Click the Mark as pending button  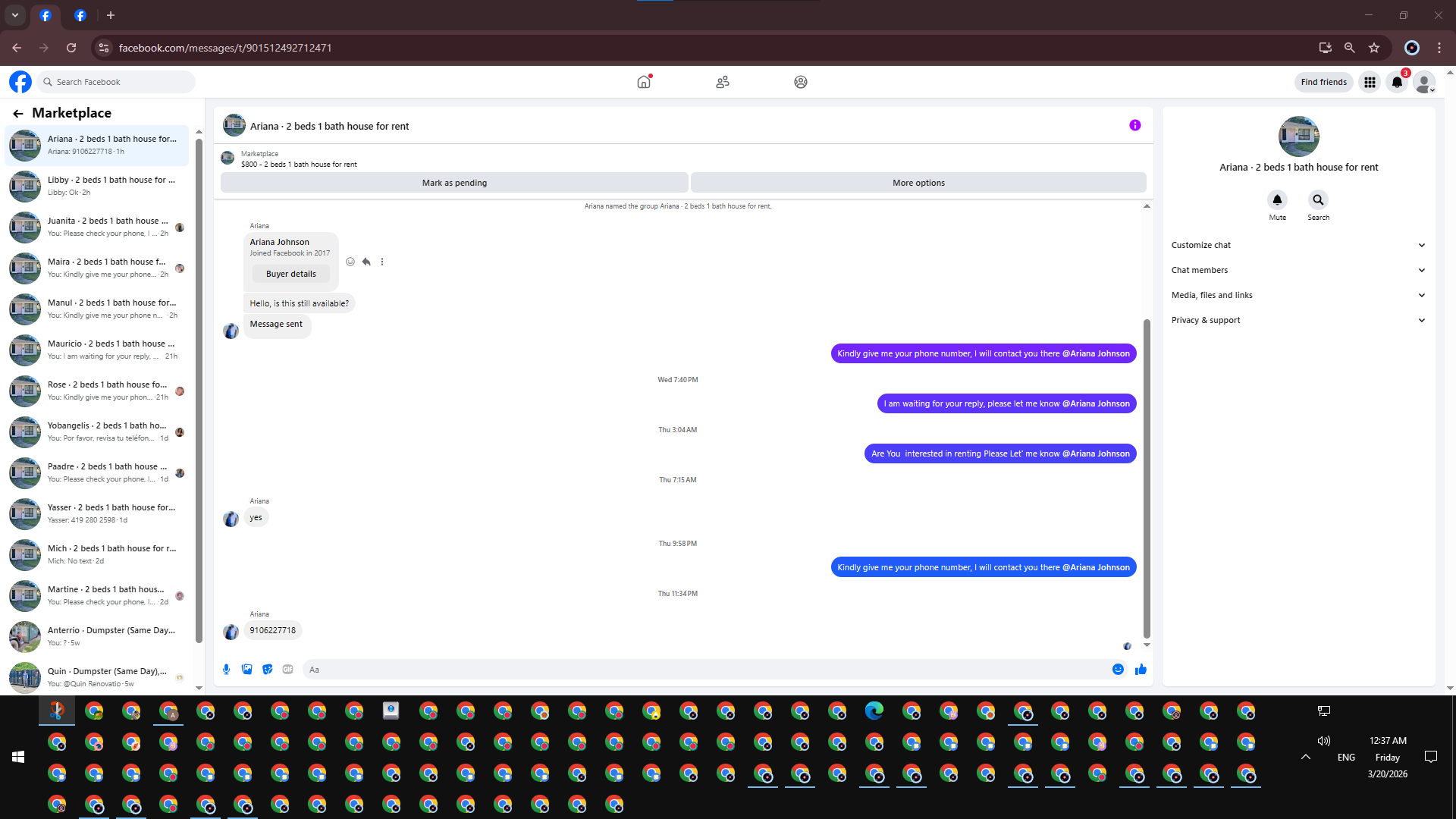pos(454,183)
